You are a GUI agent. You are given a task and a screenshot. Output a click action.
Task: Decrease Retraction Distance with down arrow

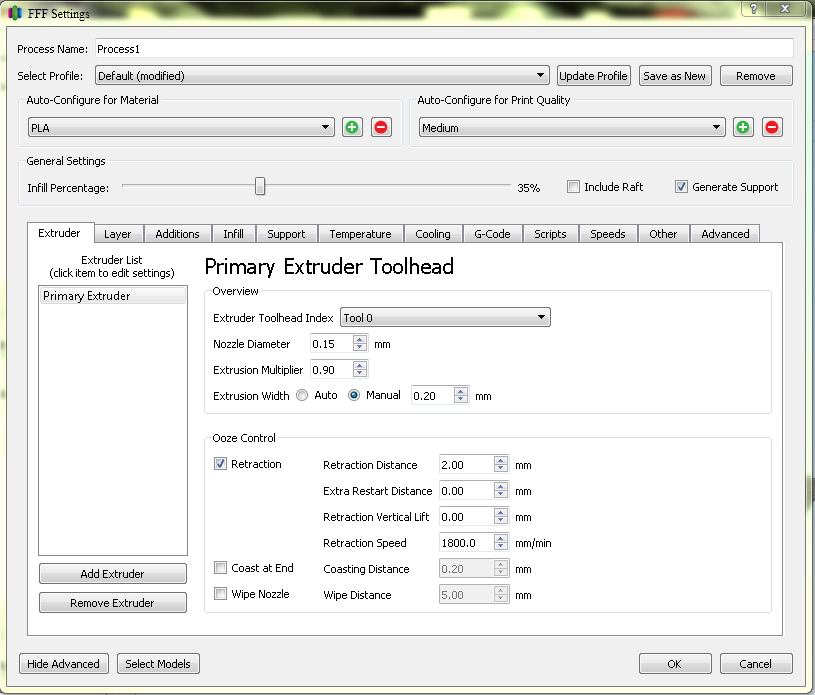pos(501,470)
